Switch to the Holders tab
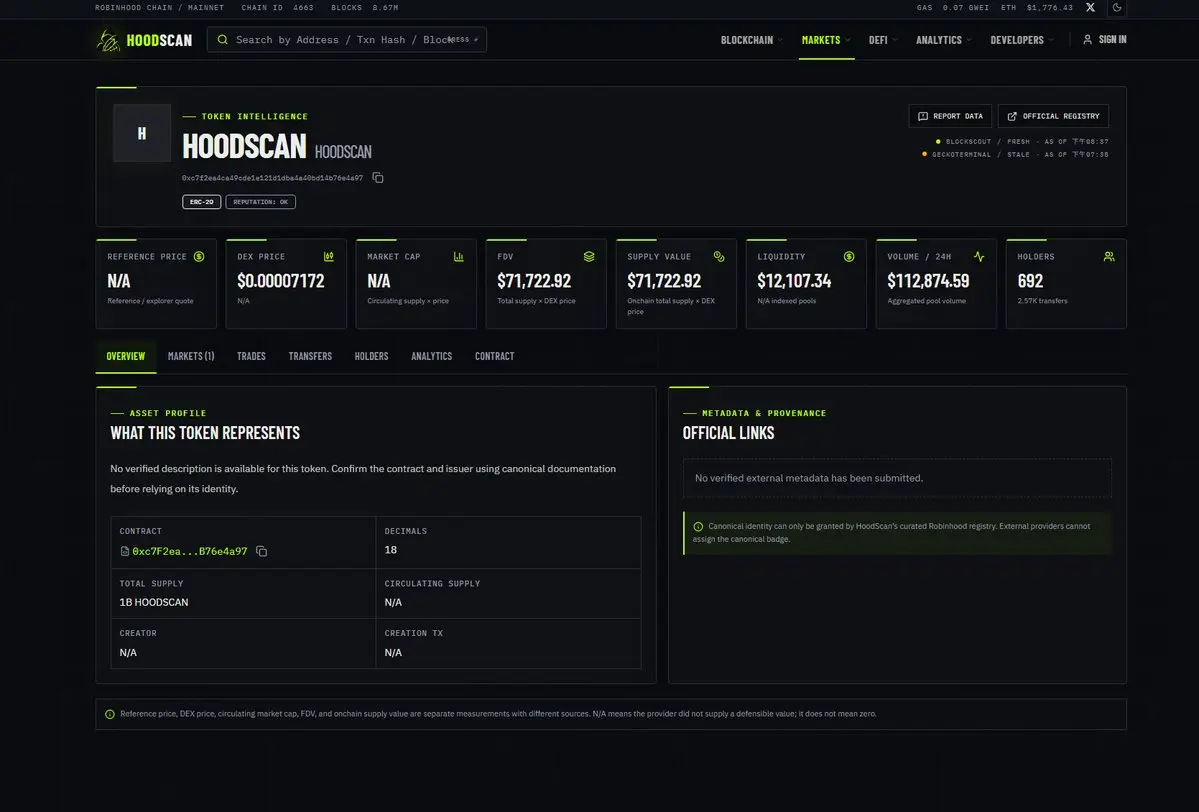 (x=372, y=356)
